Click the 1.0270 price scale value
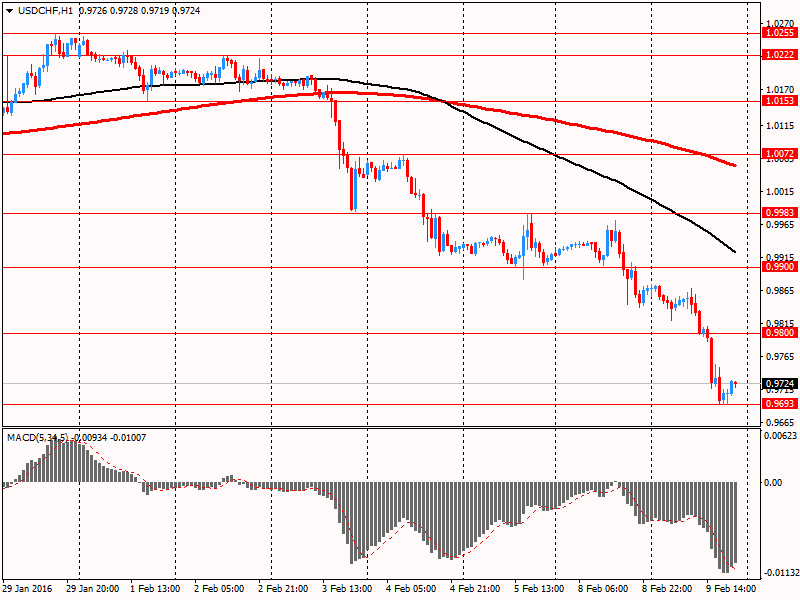 click(x=780, y=23)
